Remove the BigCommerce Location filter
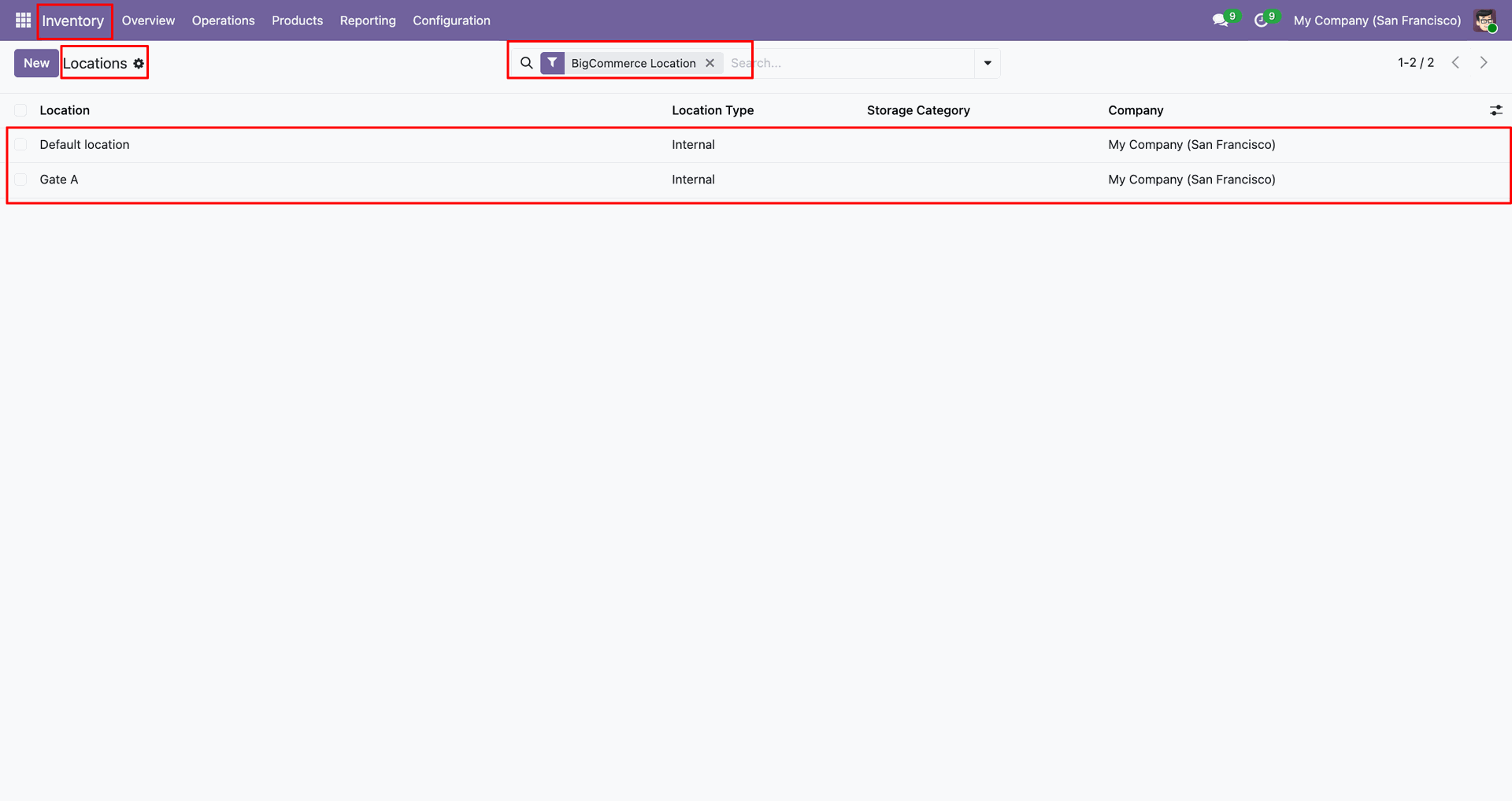1512x801 pixels. pyautogui.click(x=710, y=63)
